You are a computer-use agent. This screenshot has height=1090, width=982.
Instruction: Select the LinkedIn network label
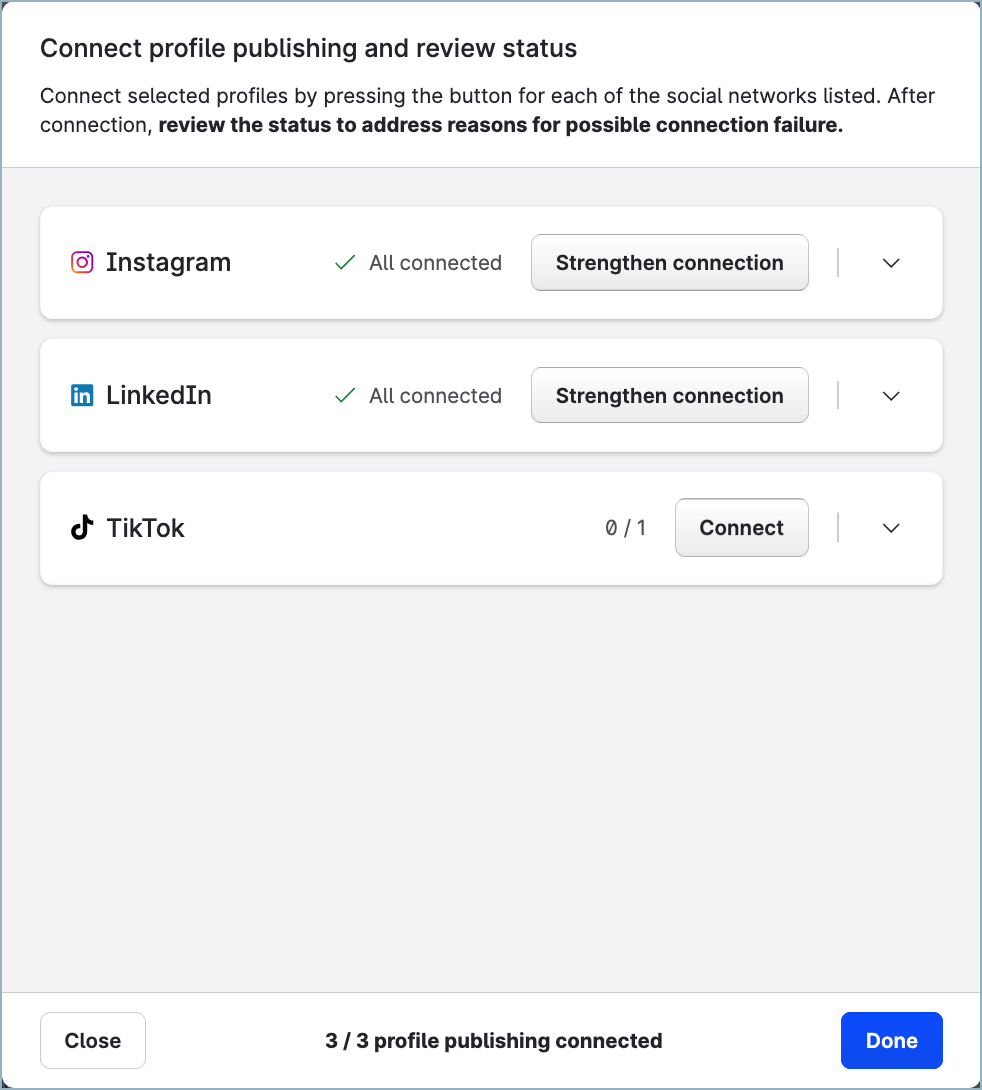tap(158, 395)
